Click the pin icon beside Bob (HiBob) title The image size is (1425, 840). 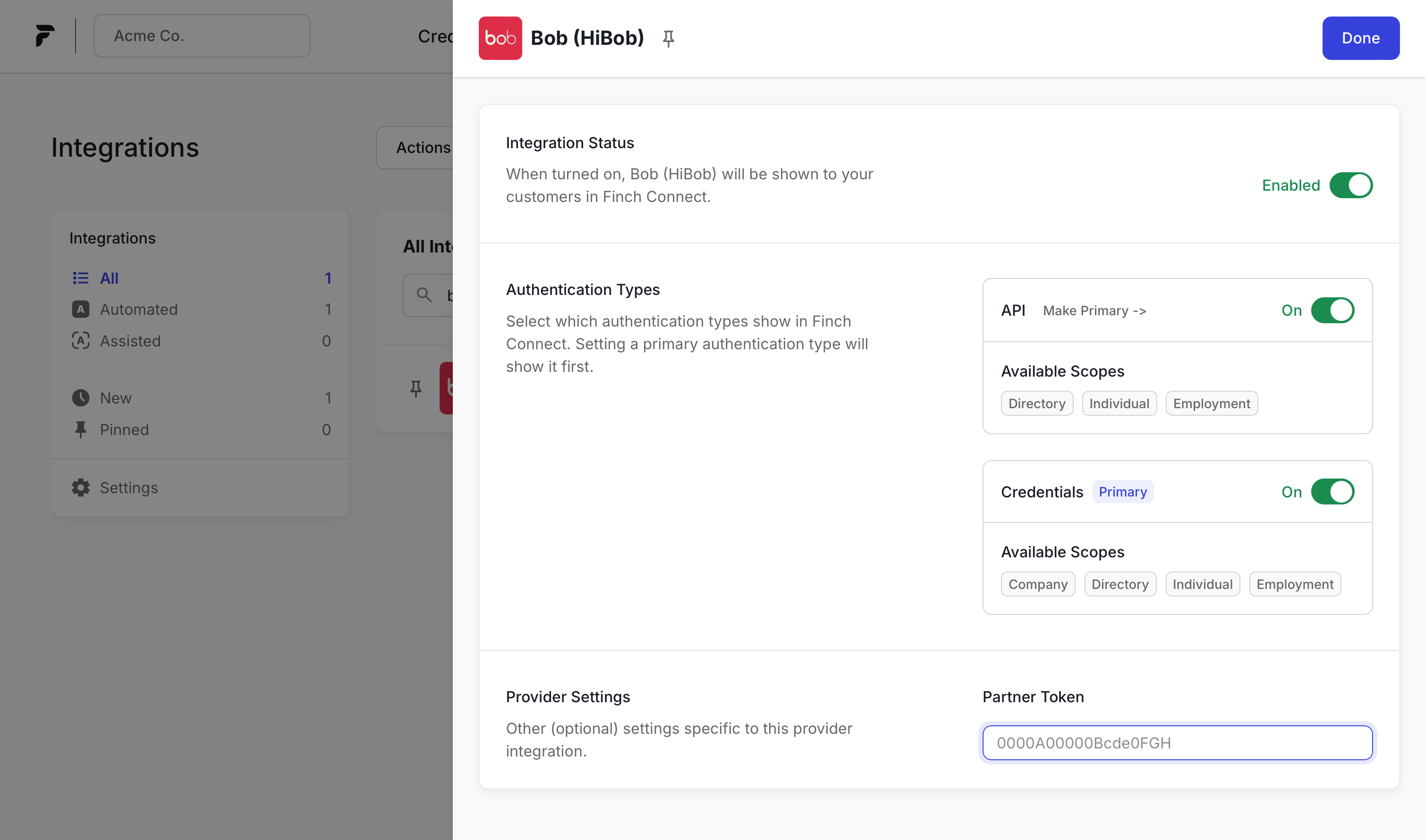tap(668, 39)
